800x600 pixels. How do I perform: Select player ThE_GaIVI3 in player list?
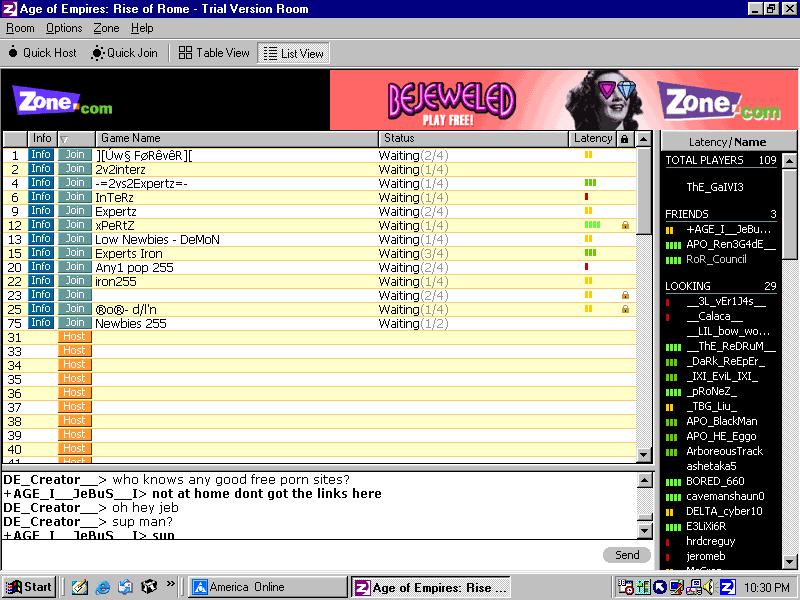(715, 187)
